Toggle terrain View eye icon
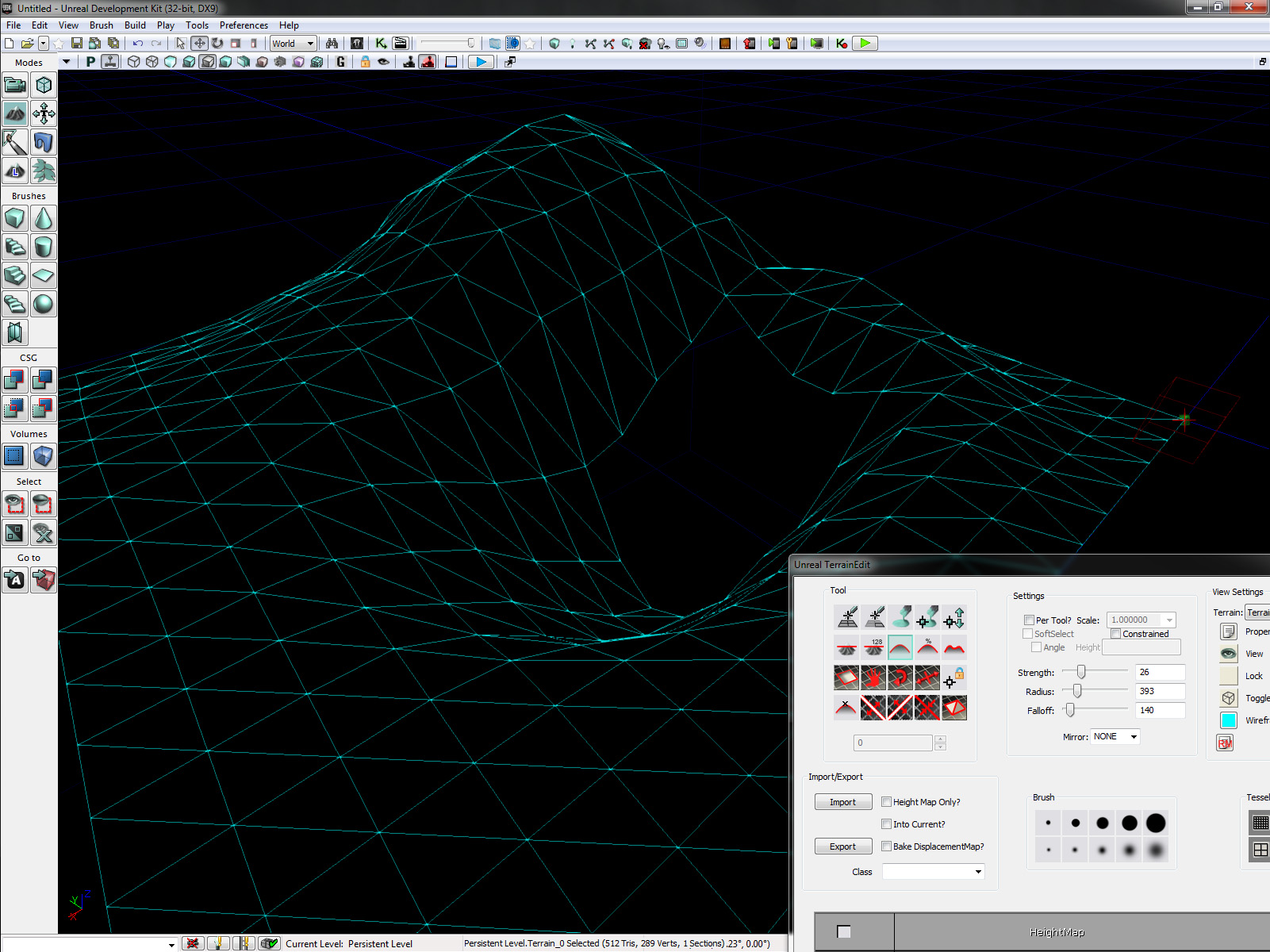 coord(1229,654)
